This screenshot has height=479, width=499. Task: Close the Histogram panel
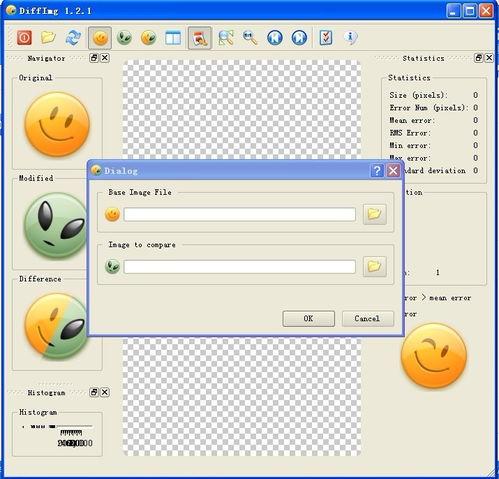(105, 392)
